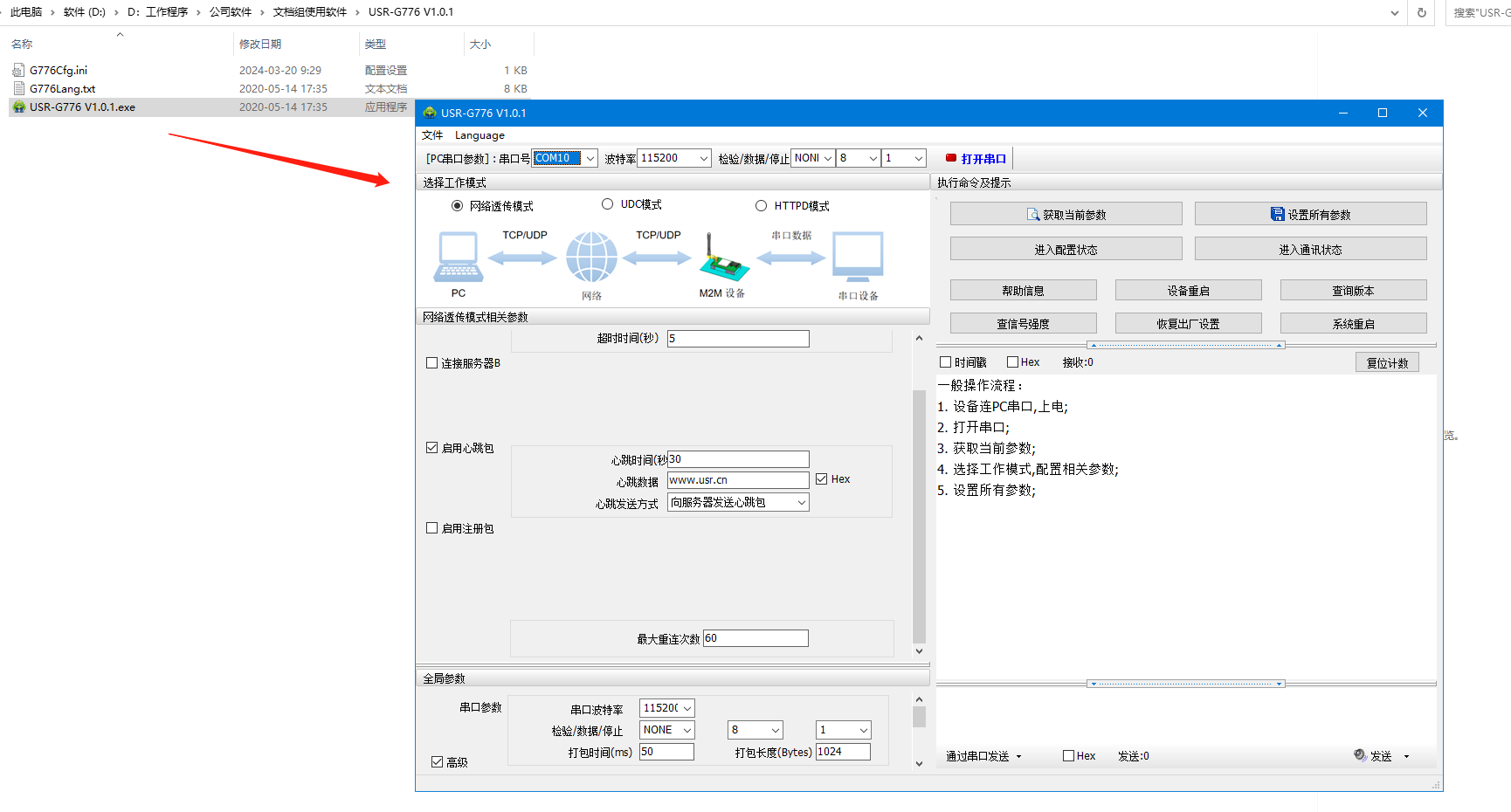Check the 连接服务器B checkbox
Screen dimensions: 1511x812
[x=431, y=363]
